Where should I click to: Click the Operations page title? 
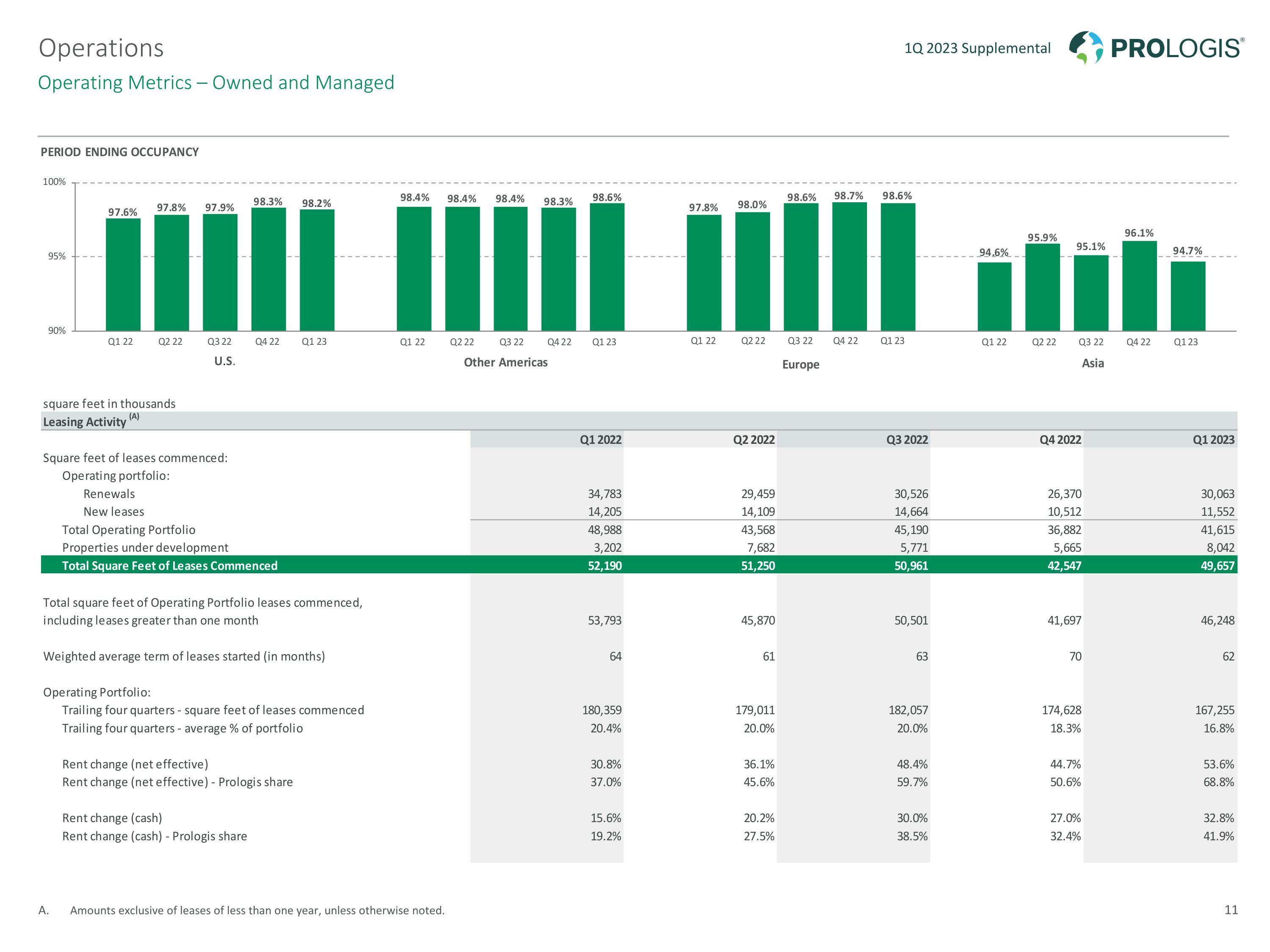click(101, 48)
